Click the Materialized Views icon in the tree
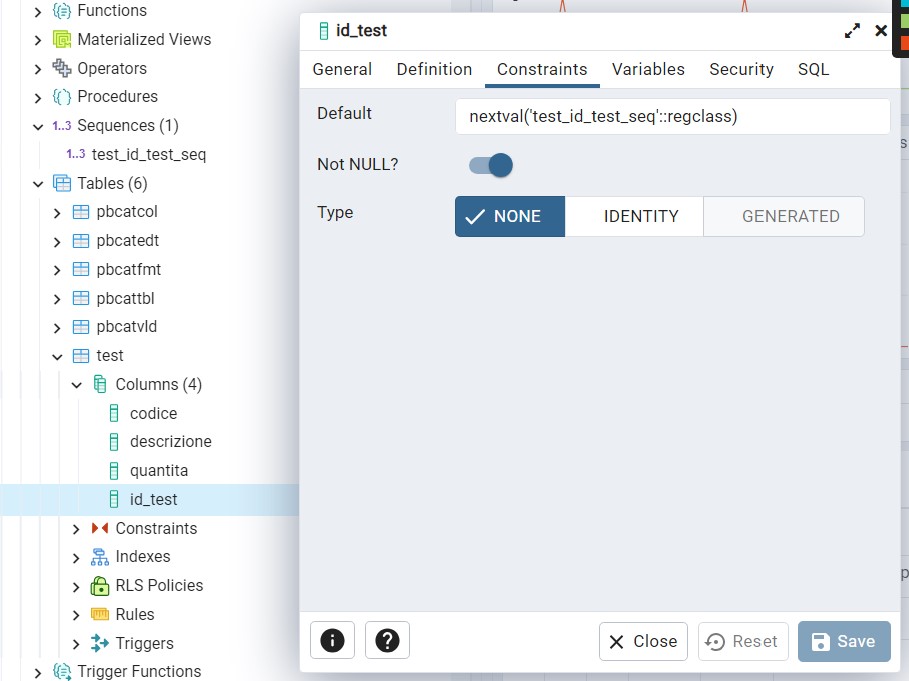 pos(62,40)
